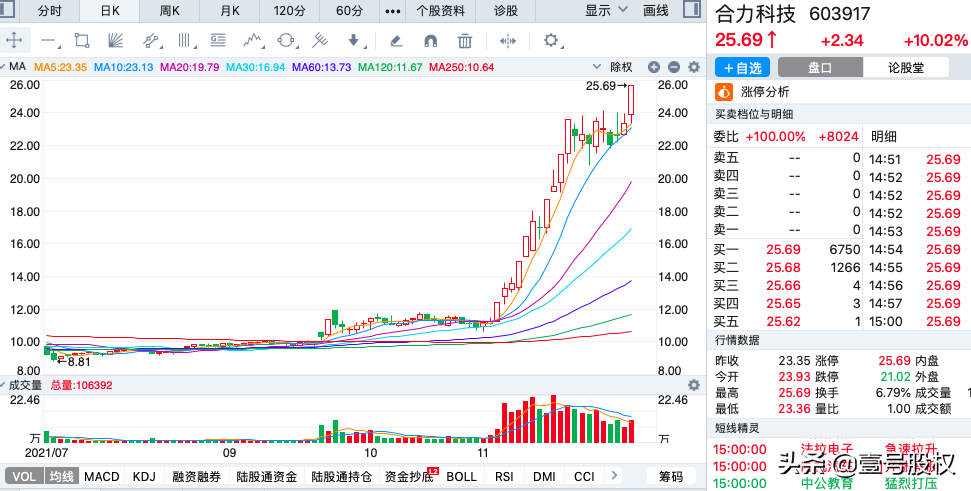Select BOLL indicator
This screenshot has height=491, width=971.
461,476
